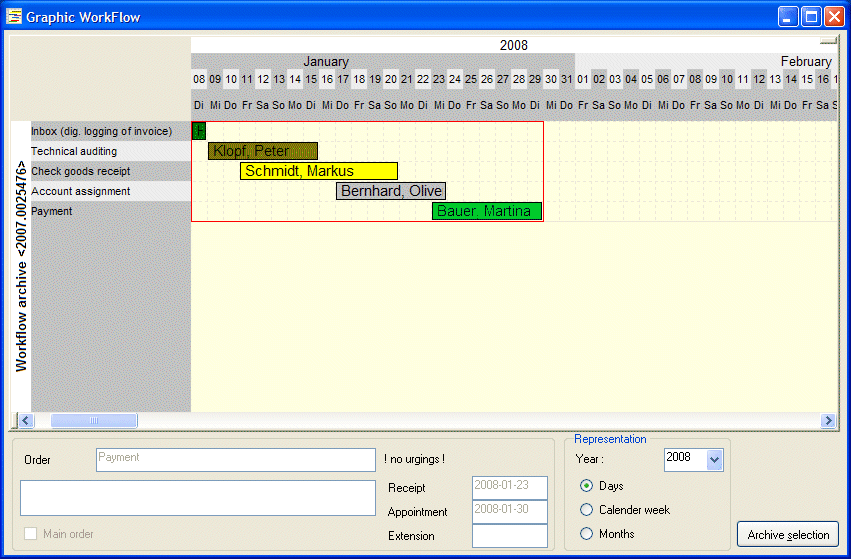Click the Order field containing Payment
The height and width of the screenshot is (559, 851).
(x=236, y=460)
